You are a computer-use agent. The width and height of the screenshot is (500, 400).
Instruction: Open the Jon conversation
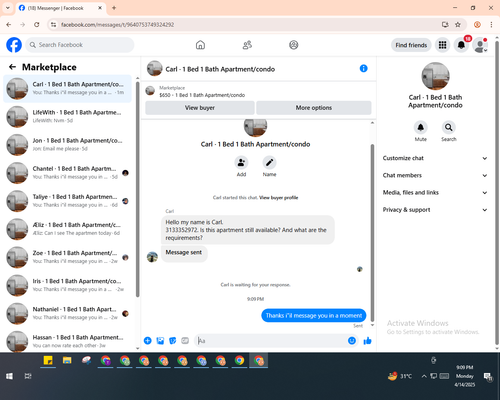pyautogui.click(x=68, y=145)
